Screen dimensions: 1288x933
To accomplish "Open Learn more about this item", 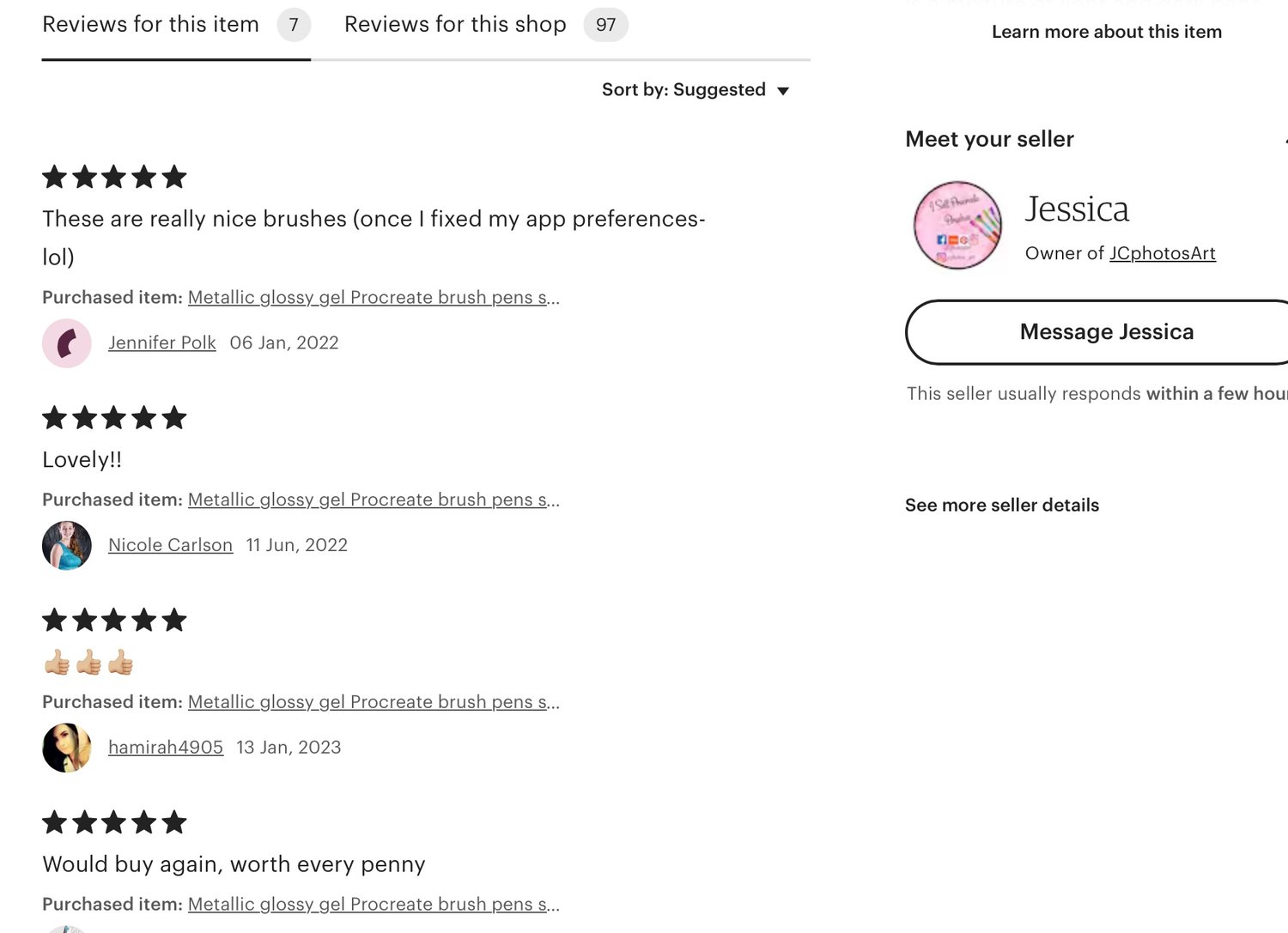I will click(1106, 32).
